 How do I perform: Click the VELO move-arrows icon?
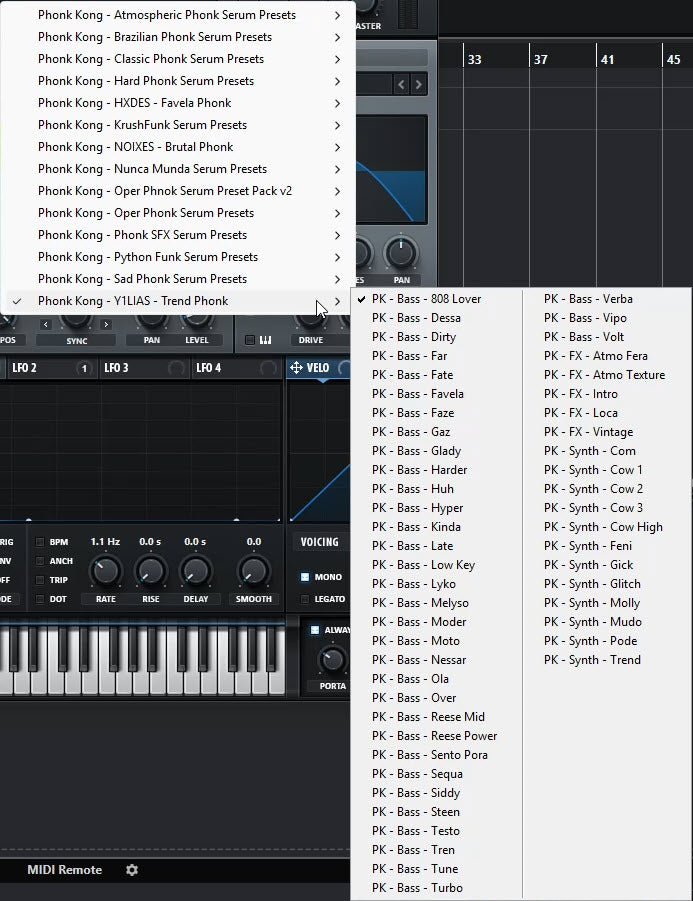(x=296, y=368)
